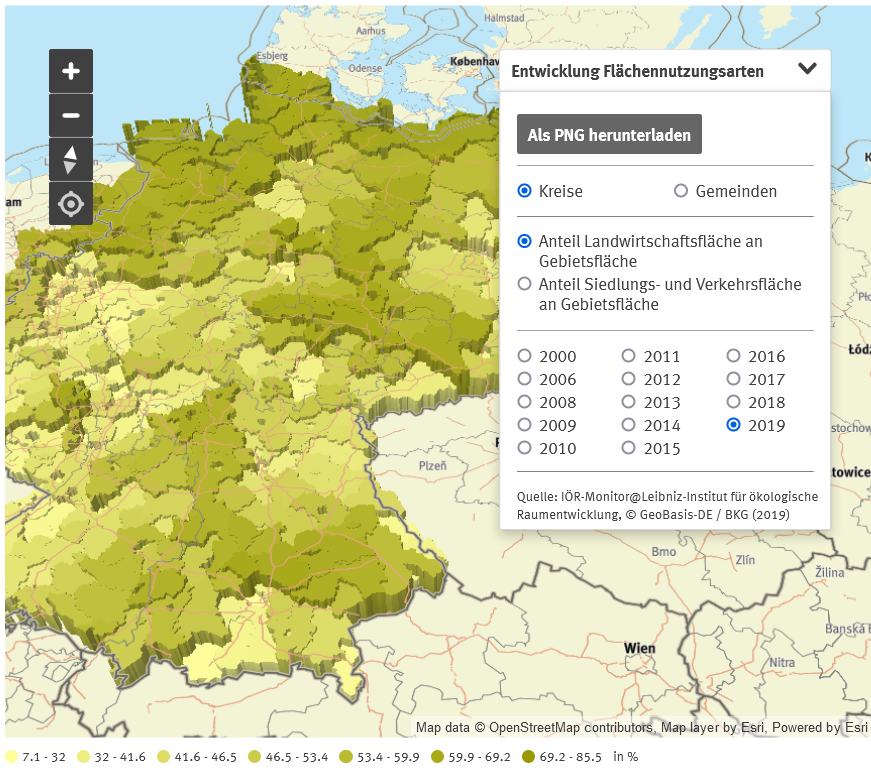Reset map orientation with compass icon
This screenshot has width=871, height=770.
[x=71, y=160]
